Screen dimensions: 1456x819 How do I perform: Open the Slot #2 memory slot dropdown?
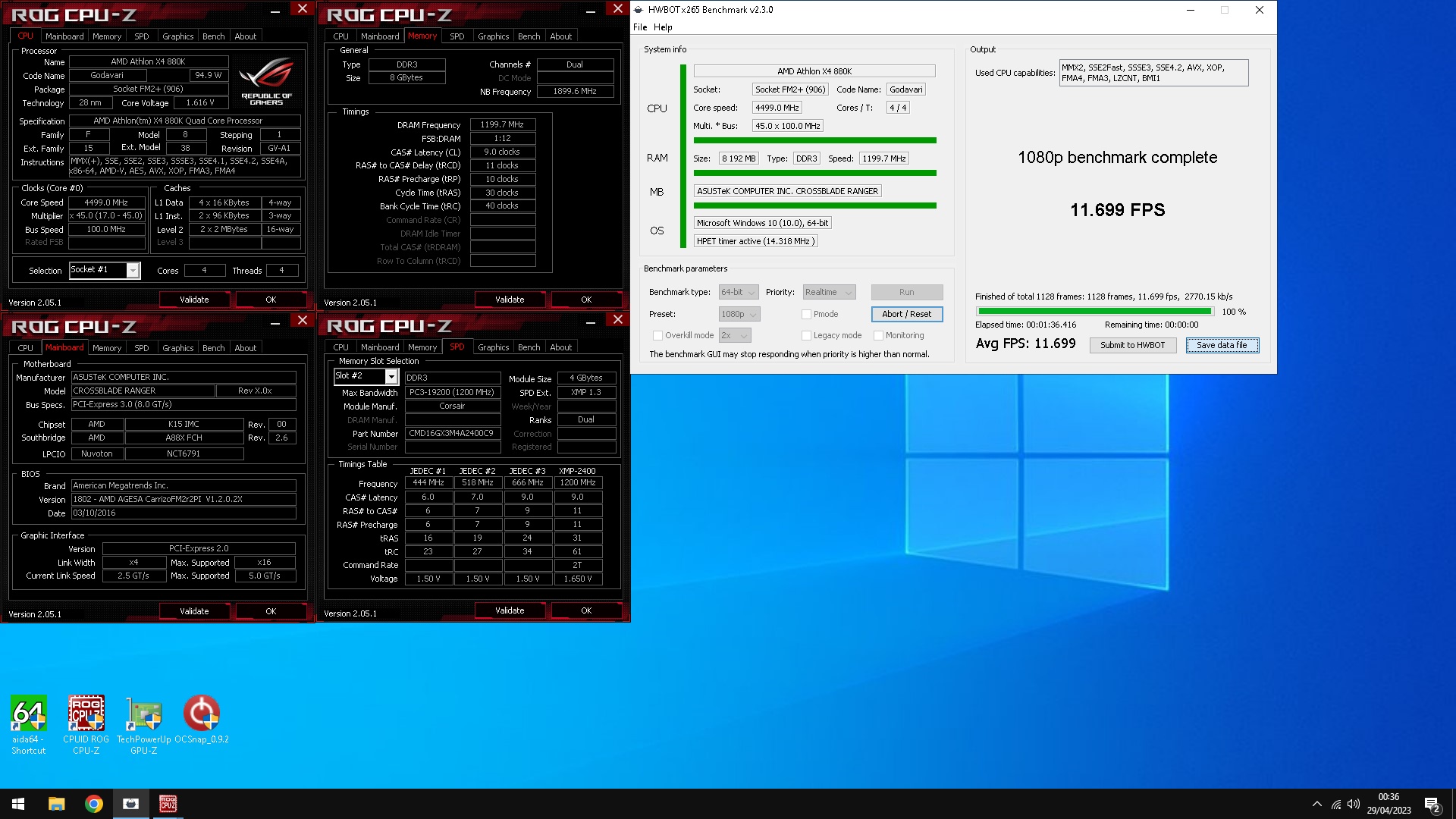pyautogui.click(x=366, y=376)
